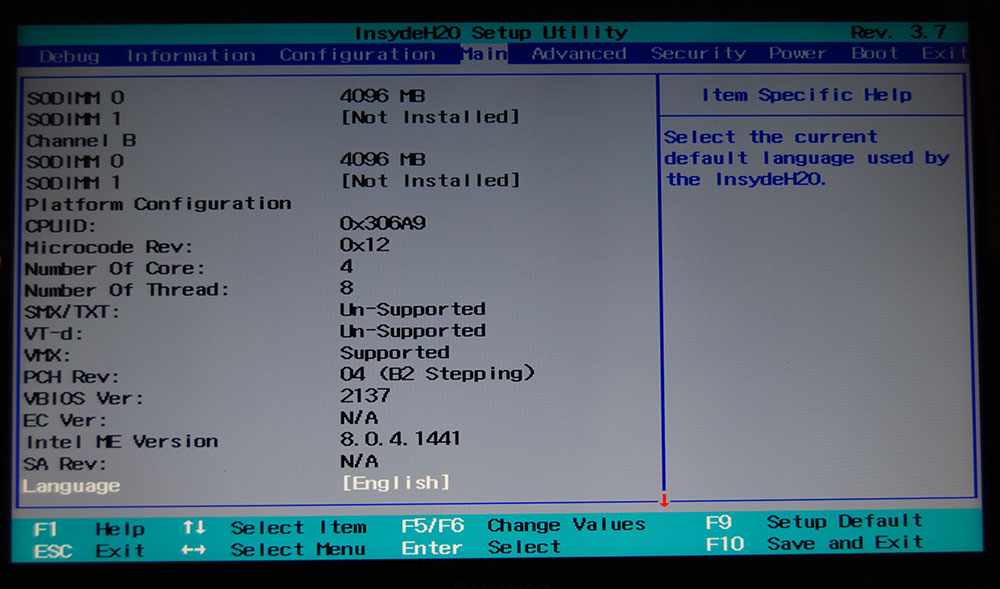Click the VT-d: label
Screen dimensions: 1000x589
pos(54,334)
